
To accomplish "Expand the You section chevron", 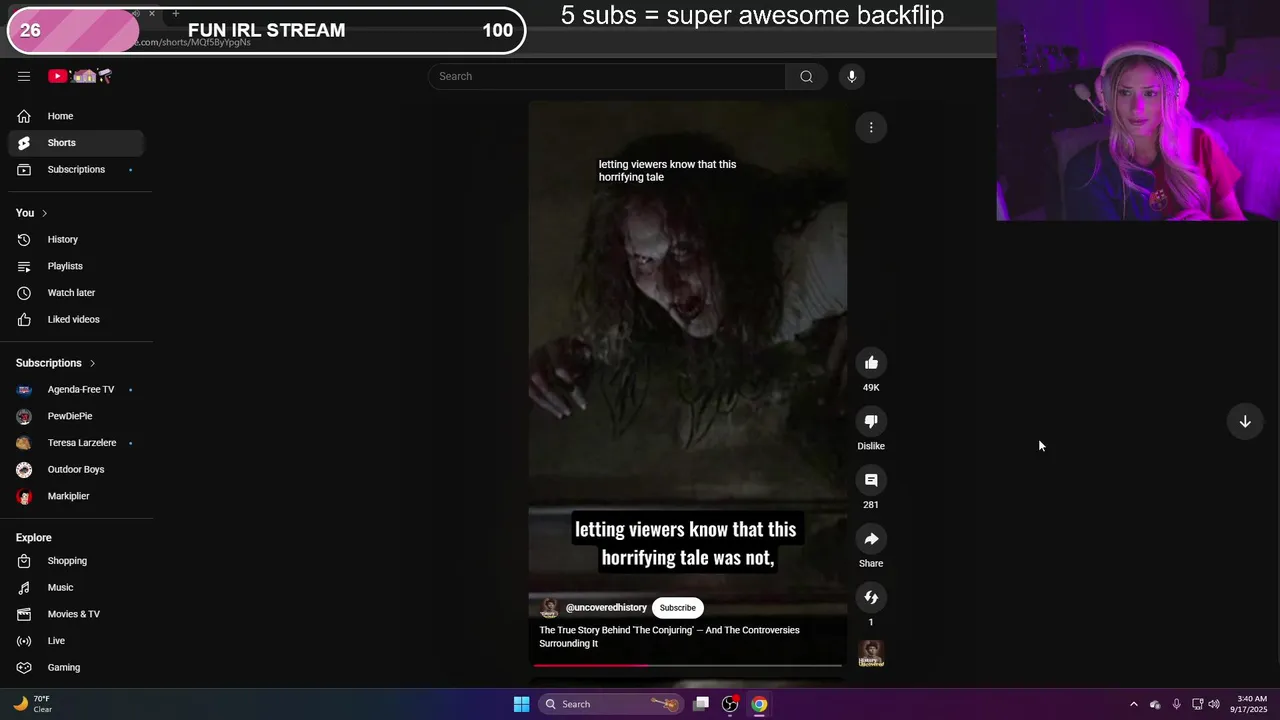I will click(x=44, y=213).
